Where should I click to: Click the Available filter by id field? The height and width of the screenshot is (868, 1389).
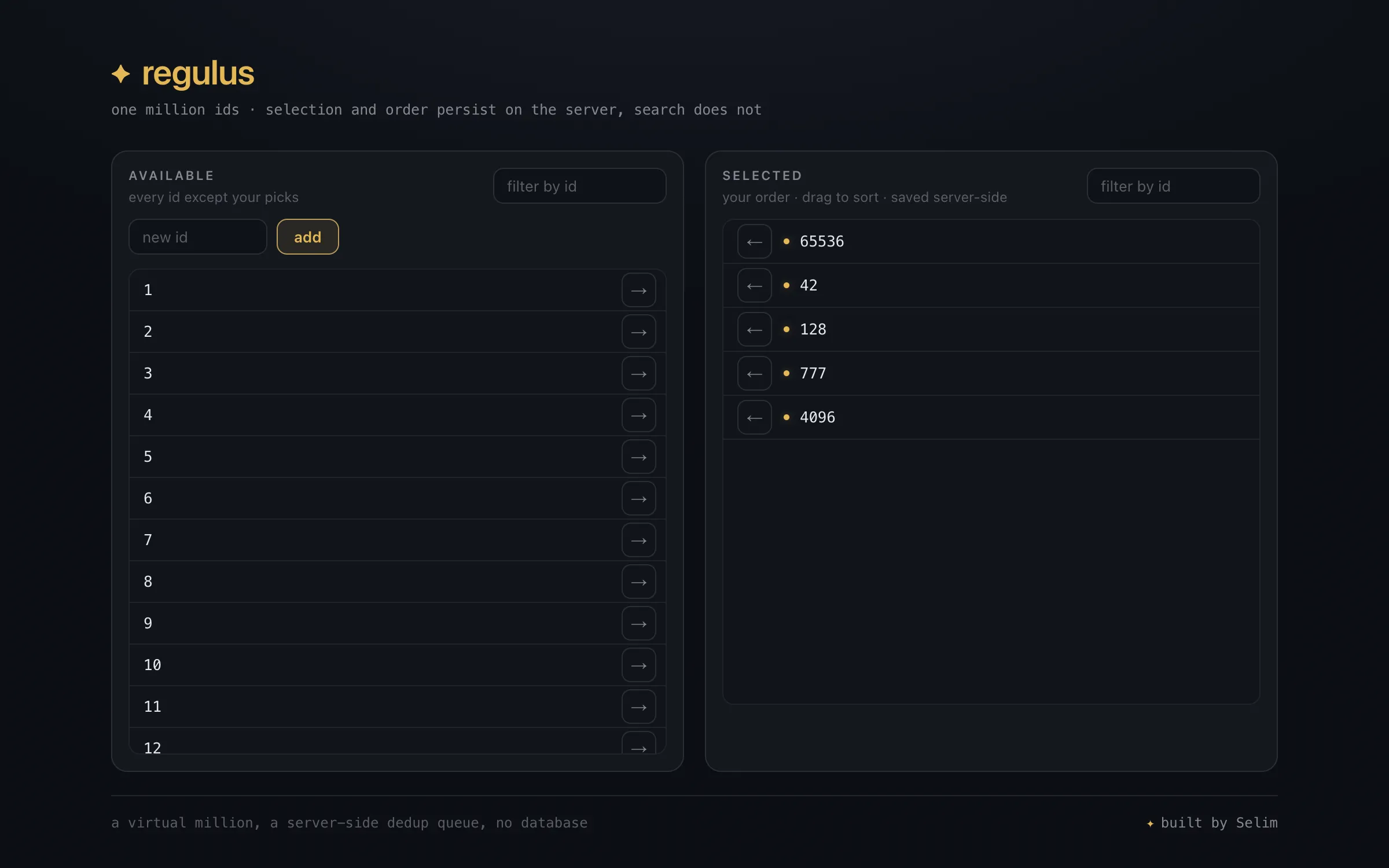[579, 186]
